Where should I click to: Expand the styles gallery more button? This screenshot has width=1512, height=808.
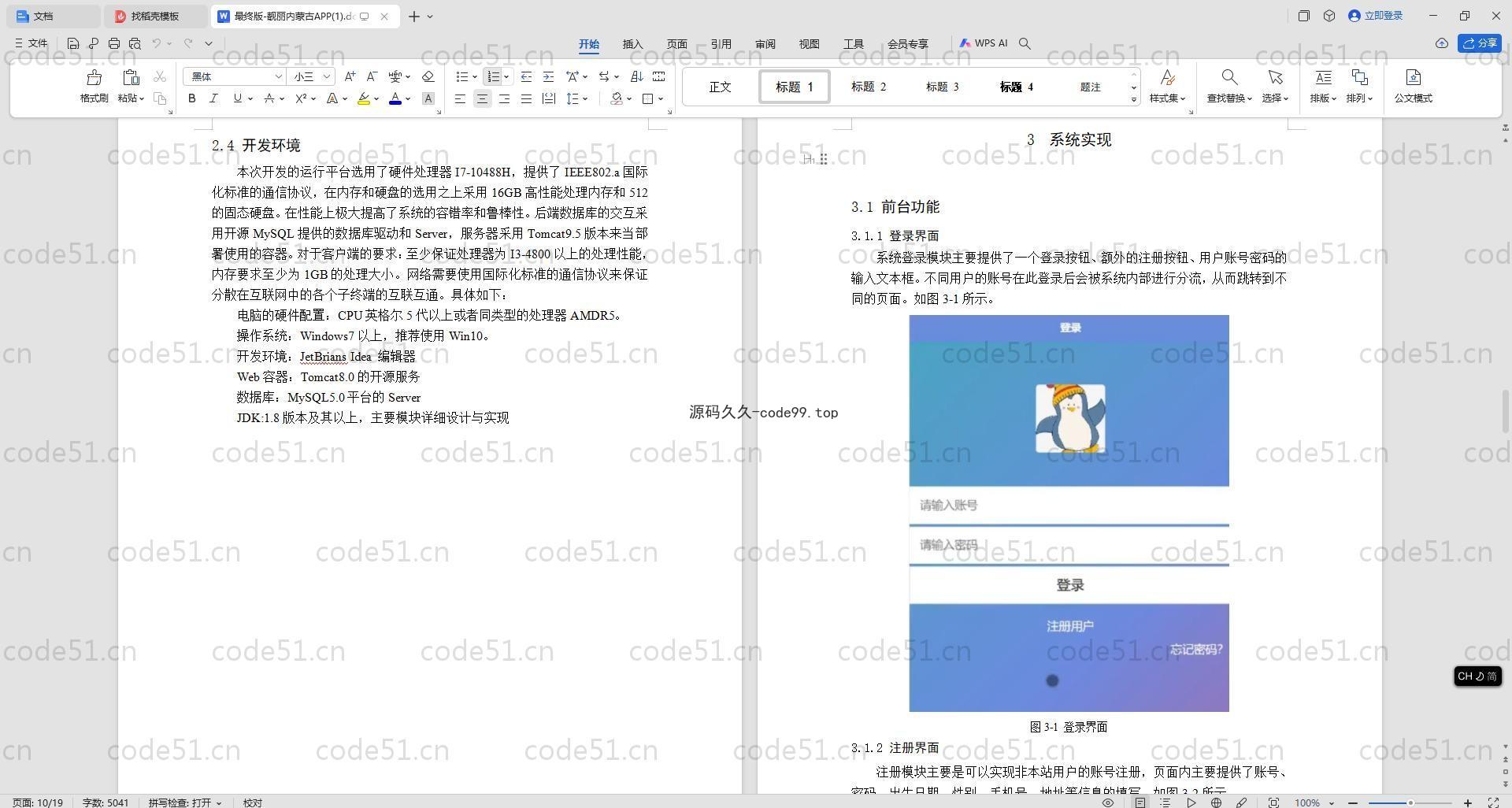click(x=1133, y=99)
